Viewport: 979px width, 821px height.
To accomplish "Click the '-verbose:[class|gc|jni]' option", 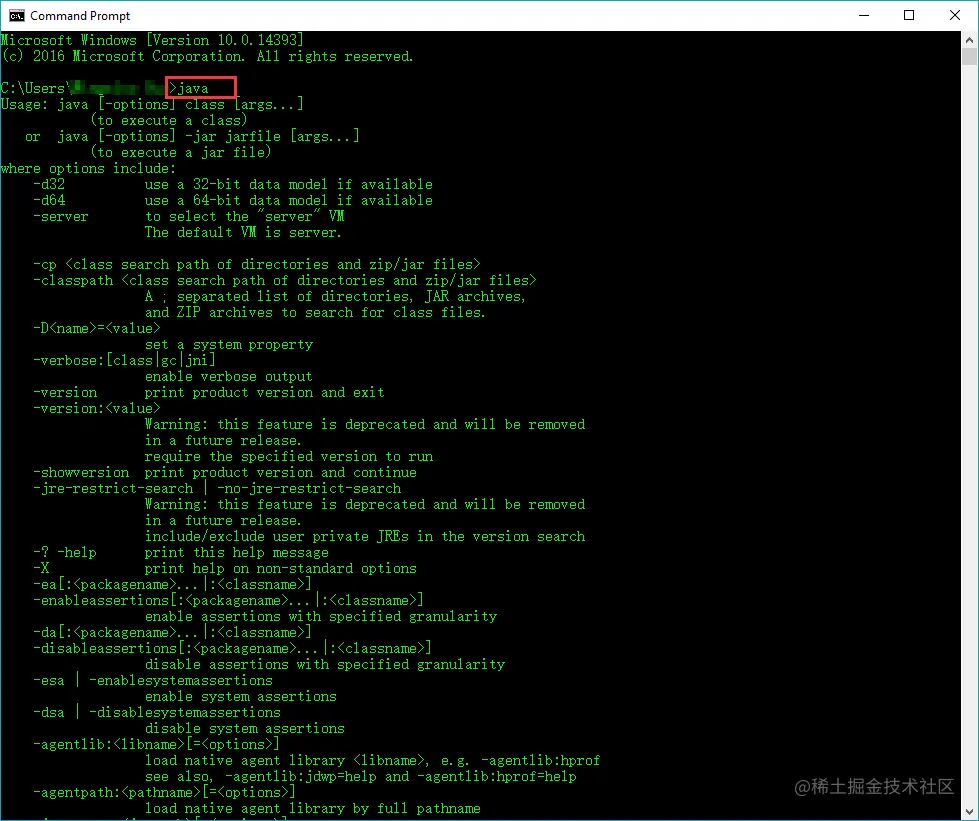I will tap(124, 360).
